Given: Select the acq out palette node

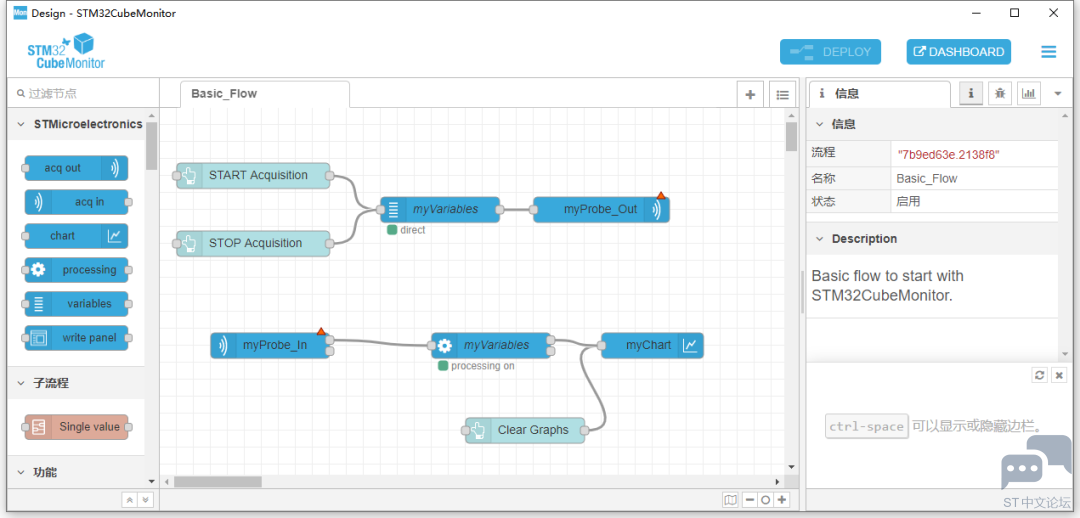Looking at the screenshot, I should click(76, 168).
